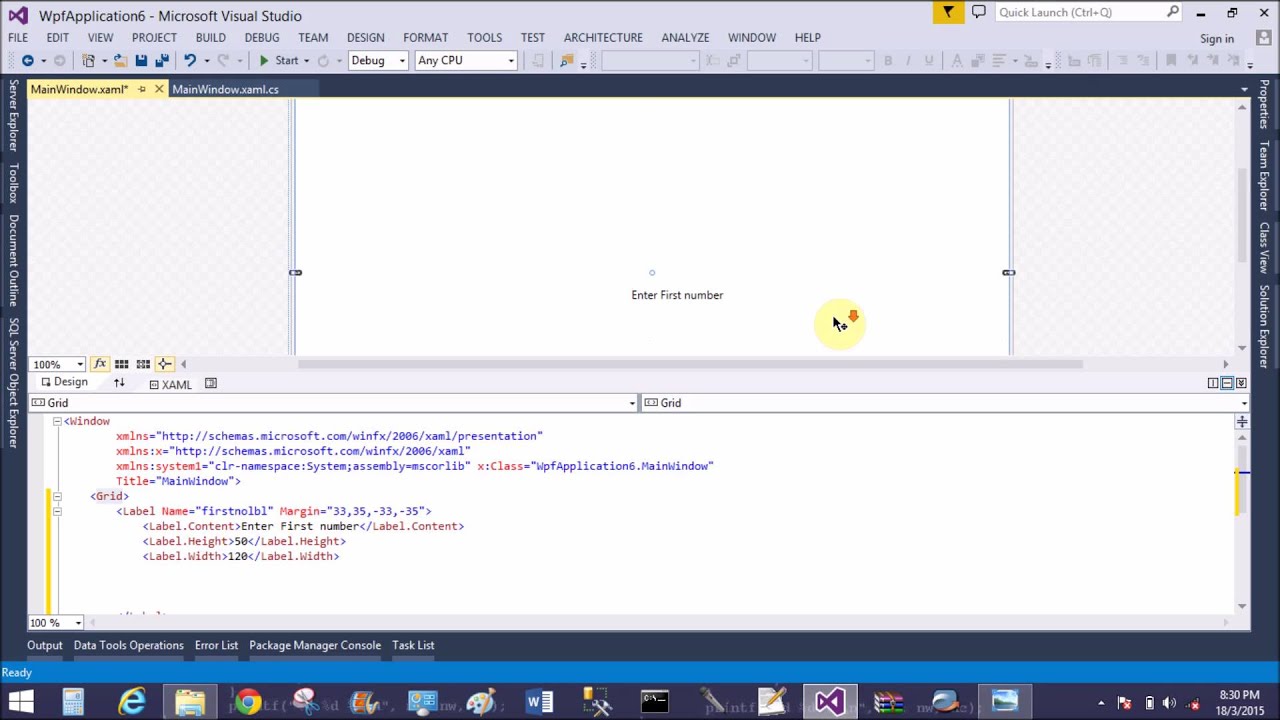Open the Error List tab

216,645
